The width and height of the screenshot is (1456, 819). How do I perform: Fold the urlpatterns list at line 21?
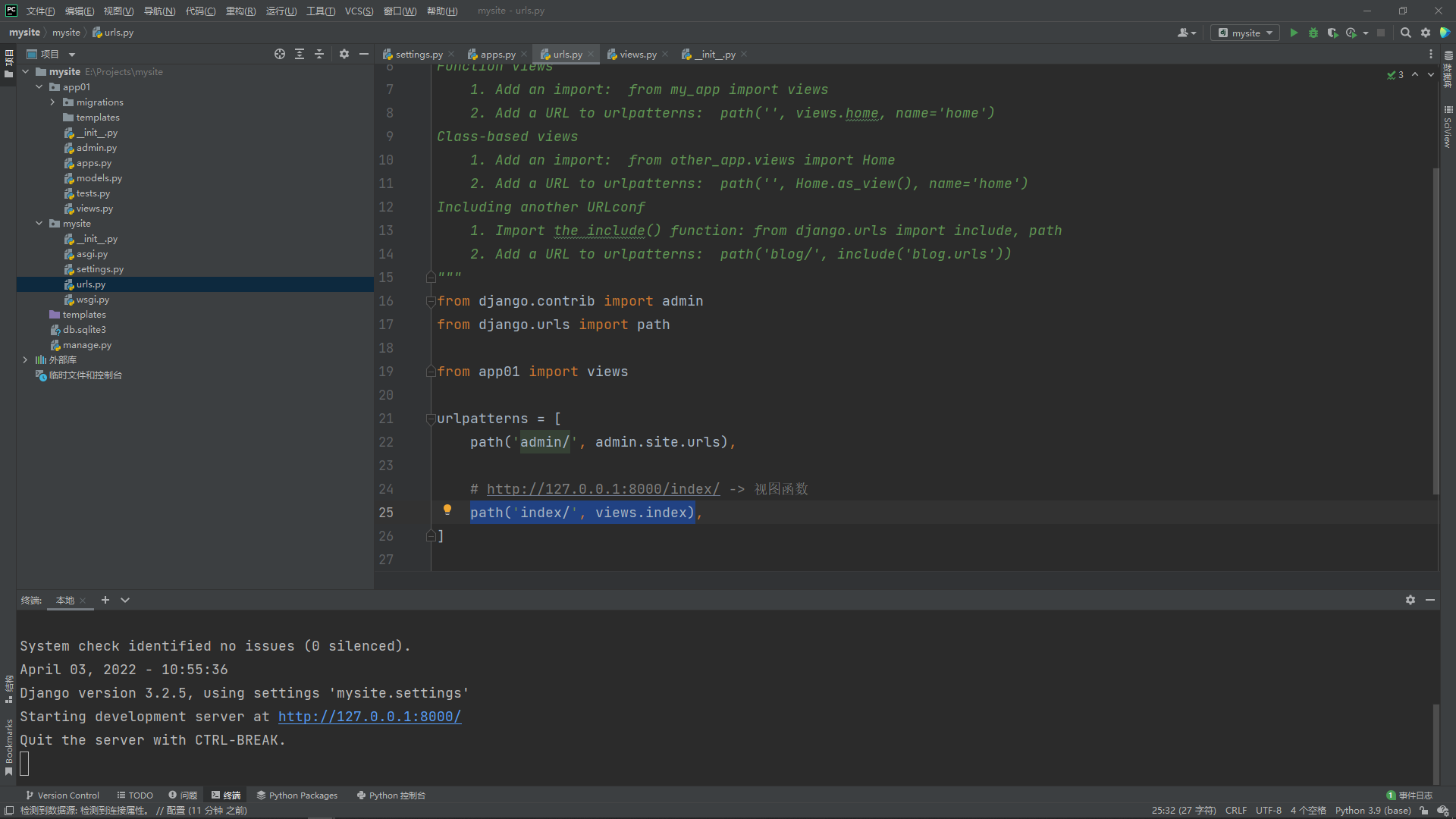[431, 419]
